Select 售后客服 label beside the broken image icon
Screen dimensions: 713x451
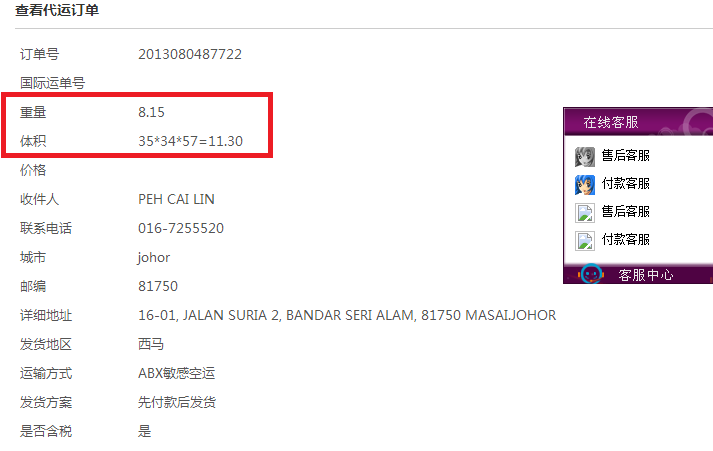point(626,211)
